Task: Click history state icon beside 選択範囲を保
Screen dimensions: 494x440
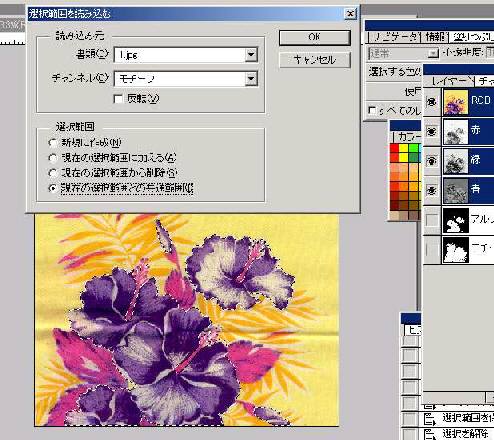Action: (429, 418)
